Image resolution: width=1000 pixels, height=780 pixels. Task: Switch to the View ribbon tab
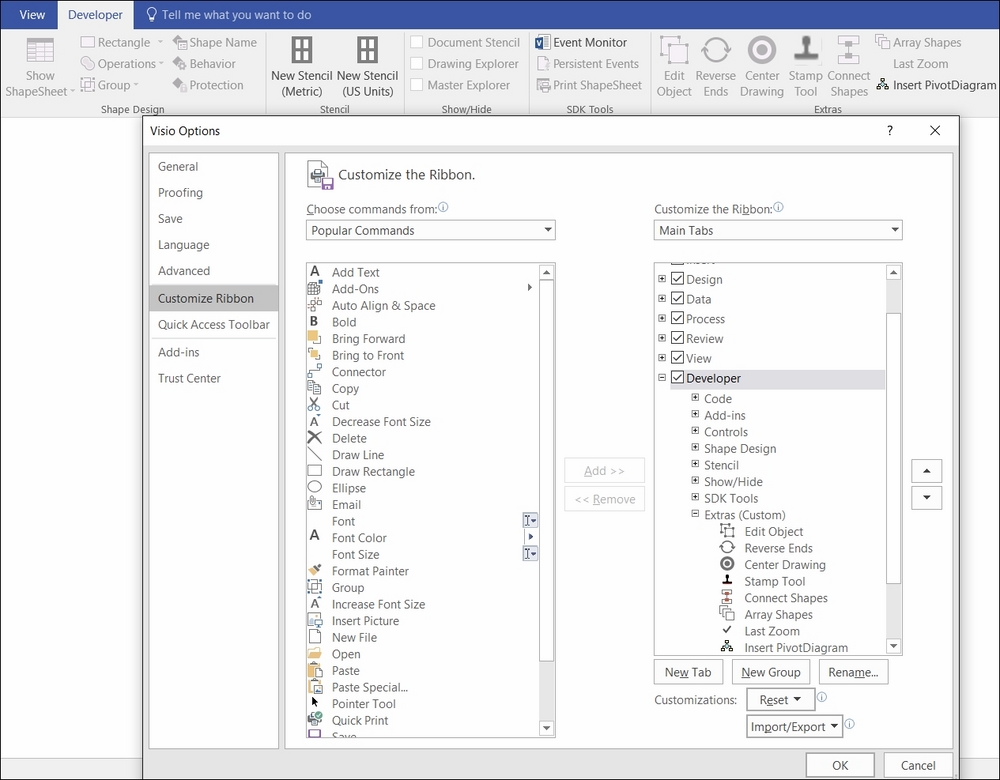pyautogui.click(x=32, y=15)
